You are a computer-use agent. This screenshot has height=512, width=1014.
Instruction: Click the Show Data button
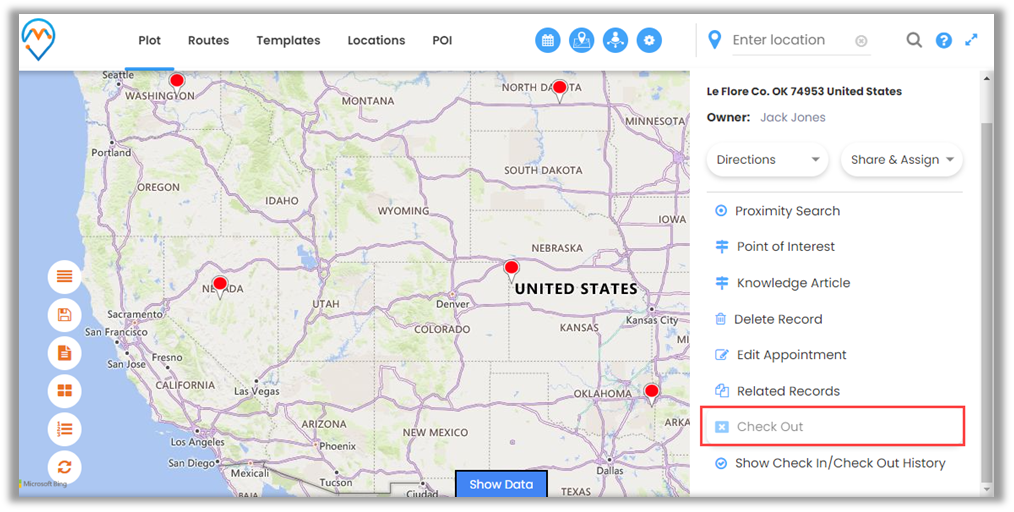tap(501, 484)
